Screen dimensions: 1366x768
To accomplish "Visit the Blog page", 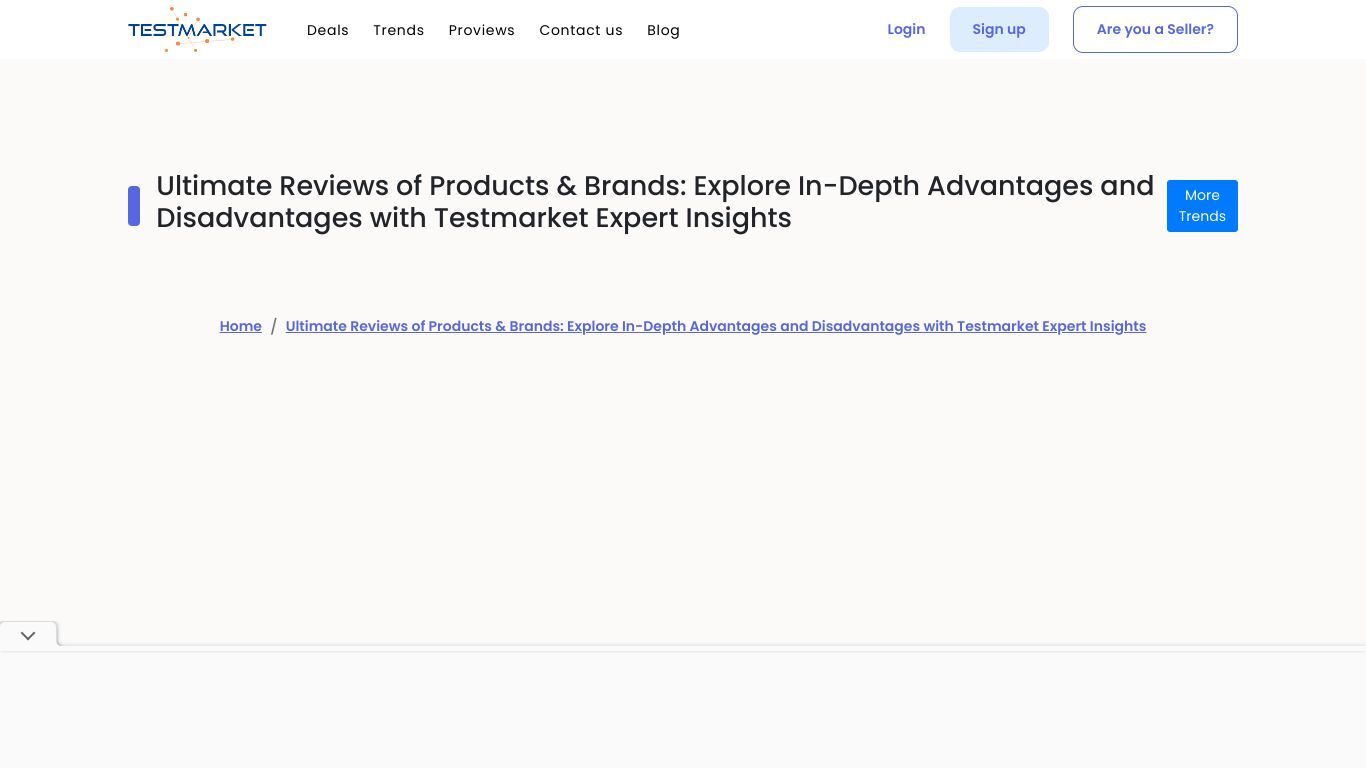I will [x=663, y=30].
